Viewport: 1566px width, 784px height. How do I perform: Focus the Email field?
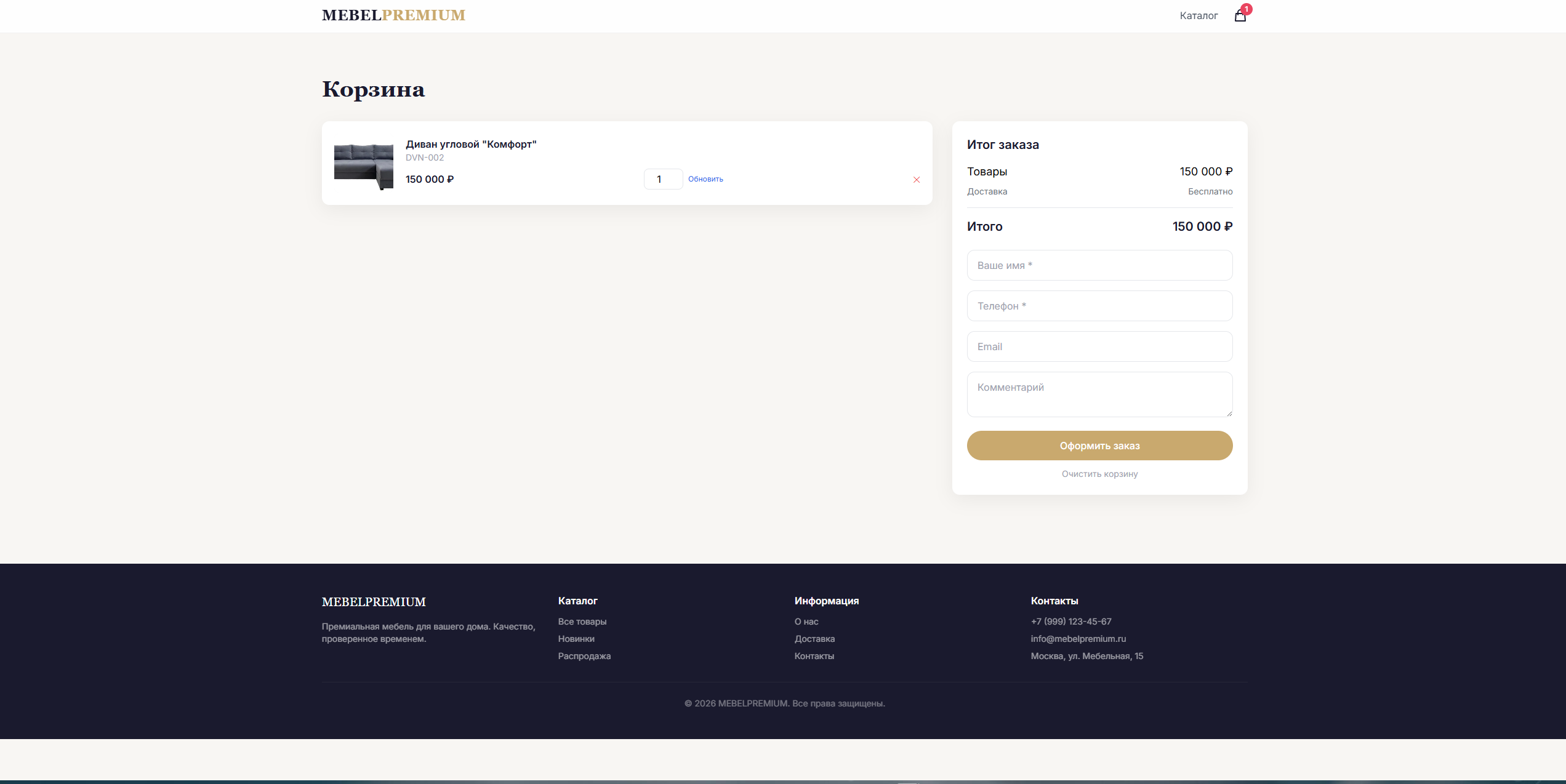click(1099, 346)
